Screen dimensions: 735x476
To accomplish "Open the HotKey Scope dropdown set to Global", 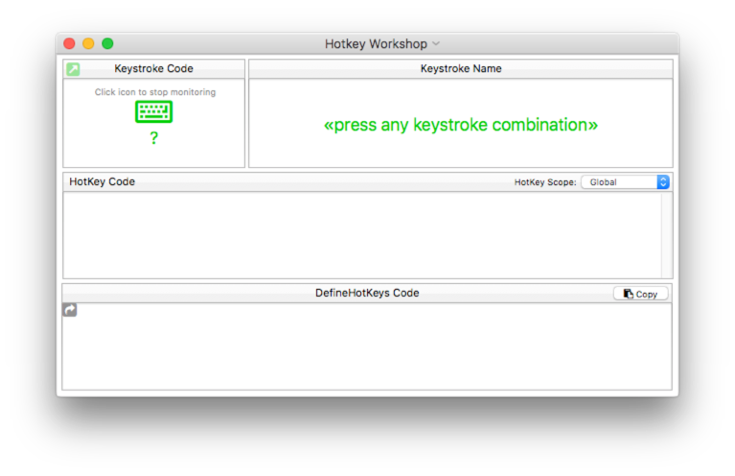I will (625, 182).
